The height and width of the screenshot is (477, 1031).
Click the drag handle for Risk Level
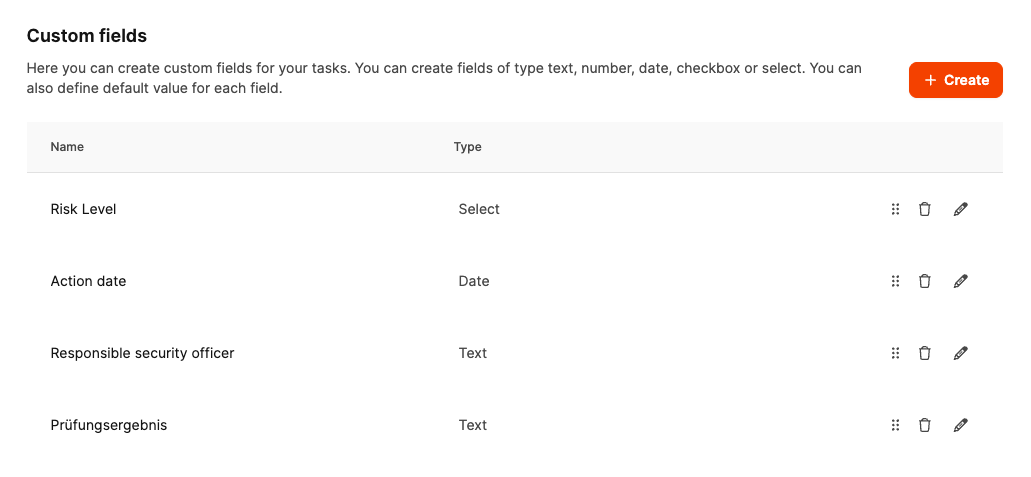tap(895, 209)
